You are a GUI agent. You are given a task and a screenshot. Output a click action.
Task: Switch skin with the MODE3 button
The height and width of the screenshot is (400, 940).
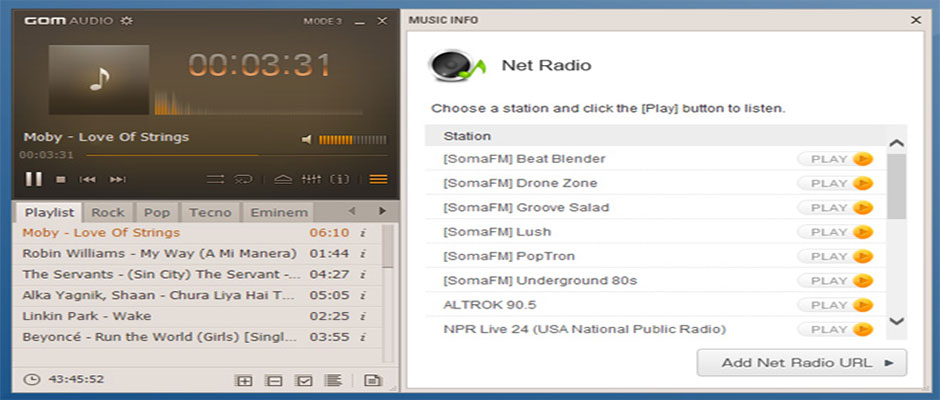pos(323,21)
